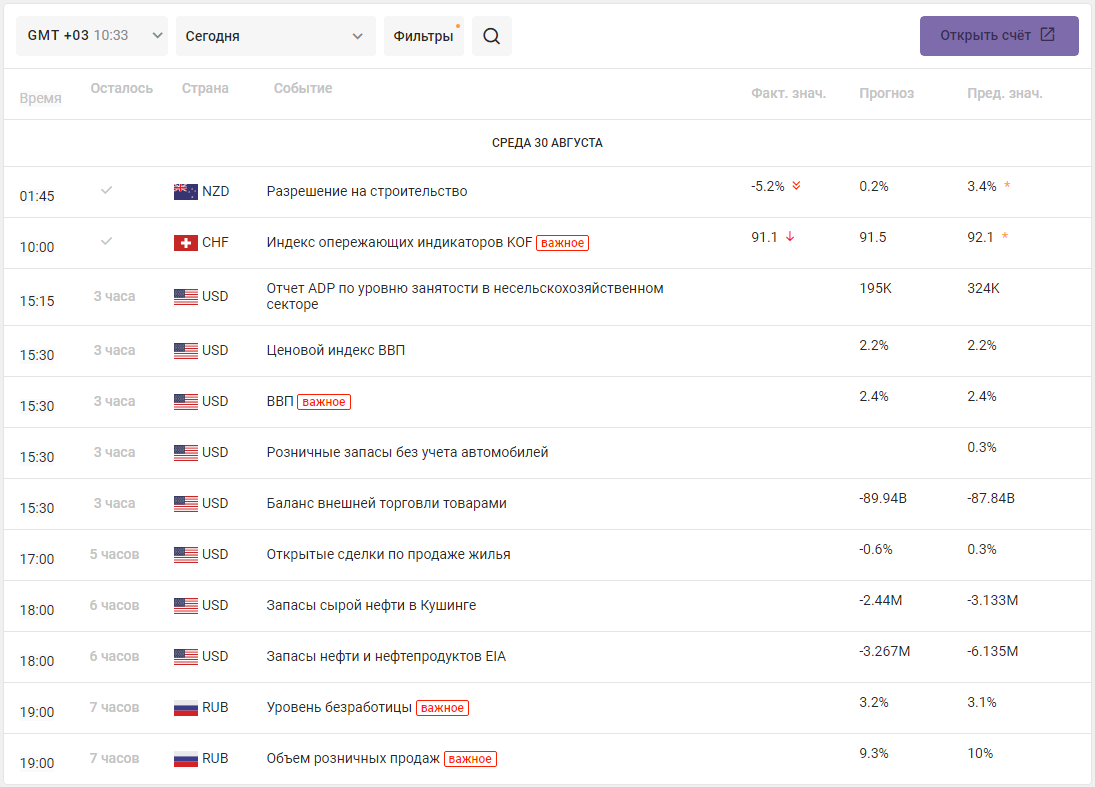The height and width of the screenshot is (787, 1095).
Task: Click the Прогноз column header
Action: [886, 93]
